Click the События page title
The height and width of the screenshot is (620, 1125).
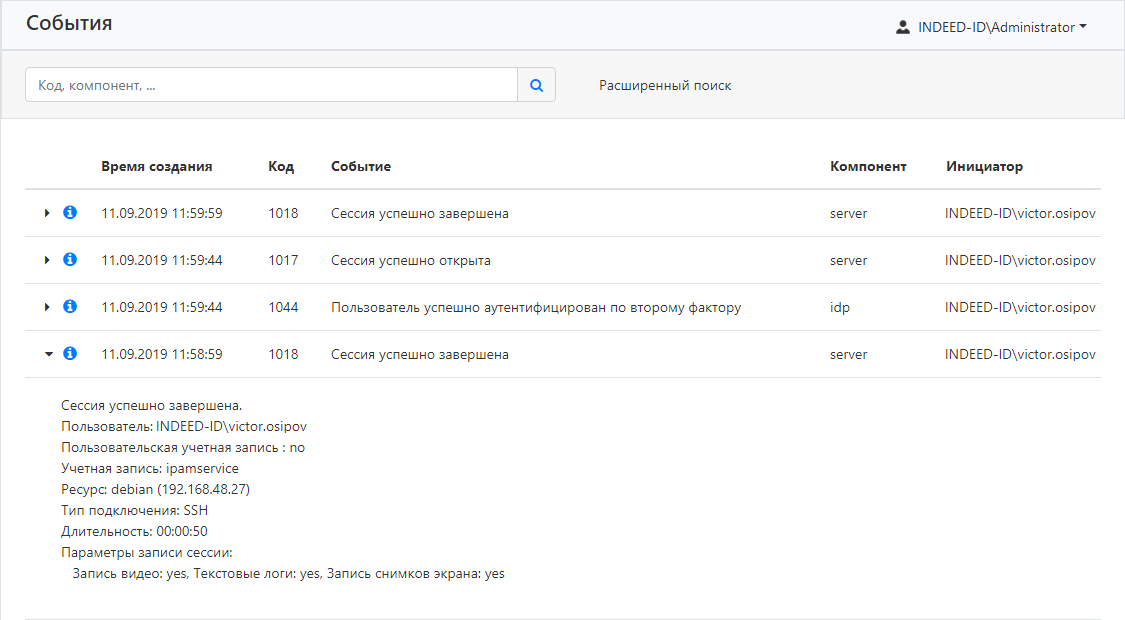(69, 24)
